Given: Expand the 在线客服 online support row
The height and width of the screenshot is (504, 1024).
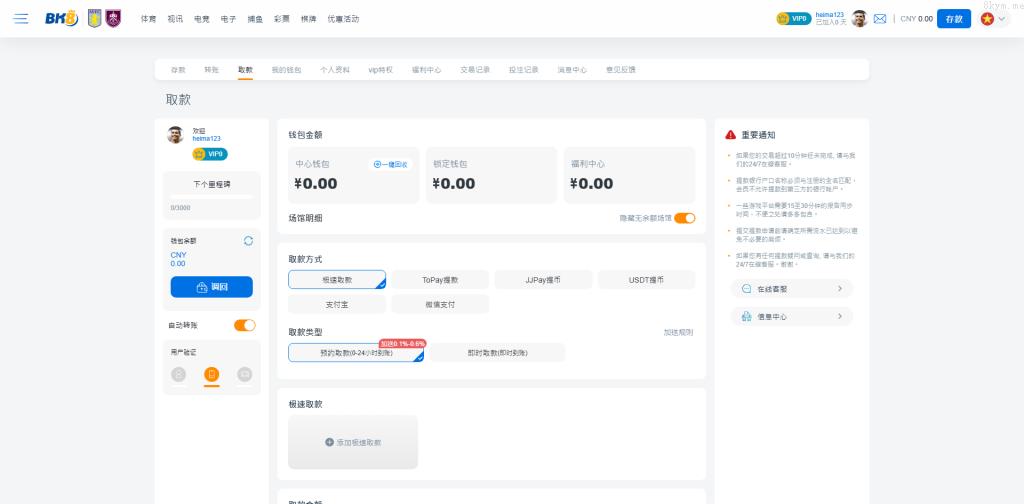Looking at the screenshot, I should point(791,288).
